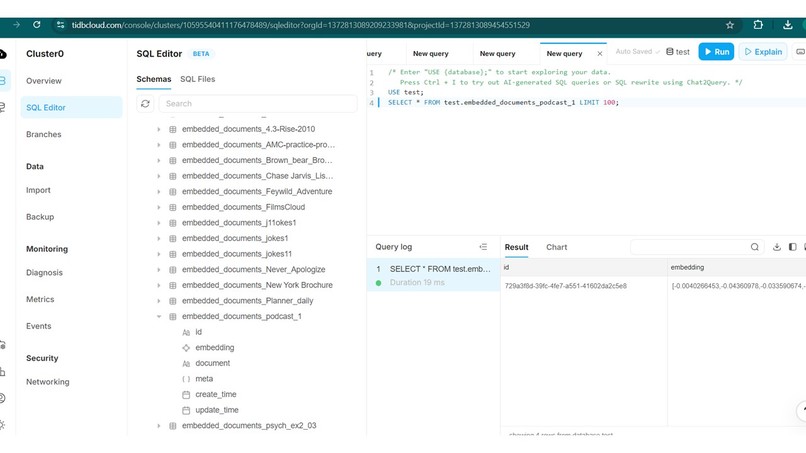The width and height of the screenshot is (806, 453).
Task: Open site information icon in address bar
Action: click(61, 25)
